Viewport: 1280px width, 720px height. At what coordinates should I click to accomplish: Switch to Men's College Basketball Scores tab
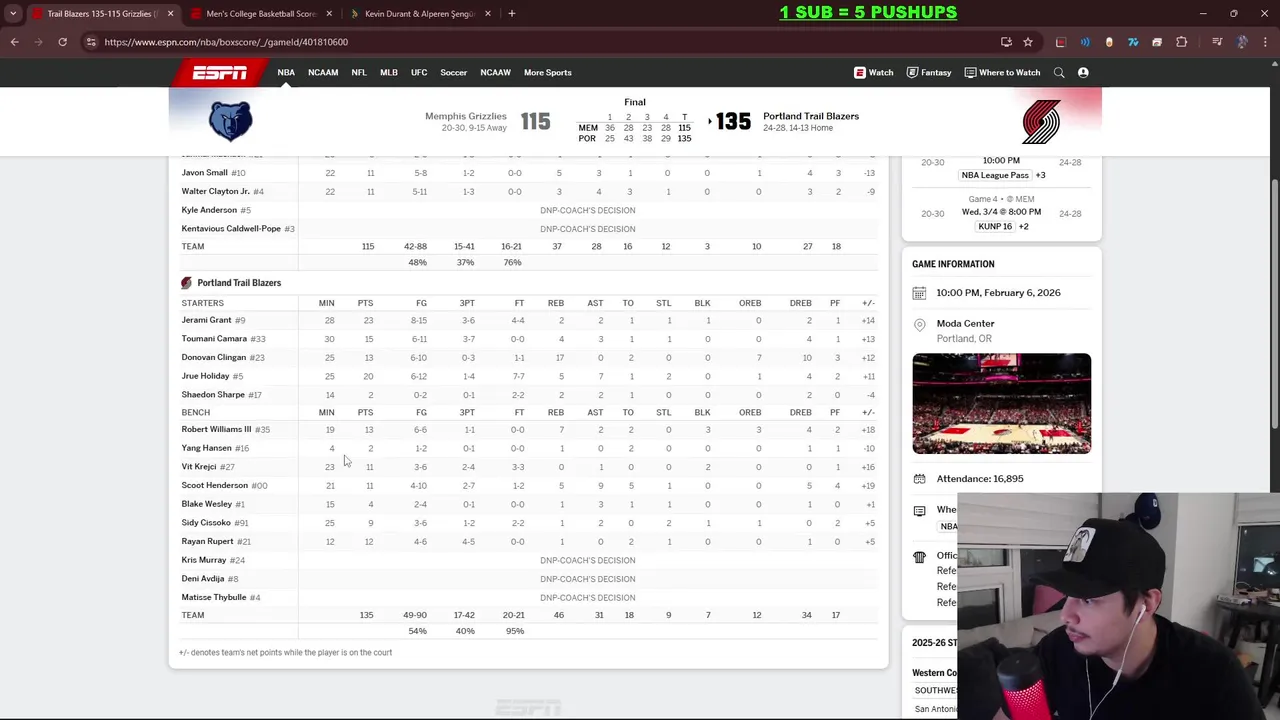[261, 14]
